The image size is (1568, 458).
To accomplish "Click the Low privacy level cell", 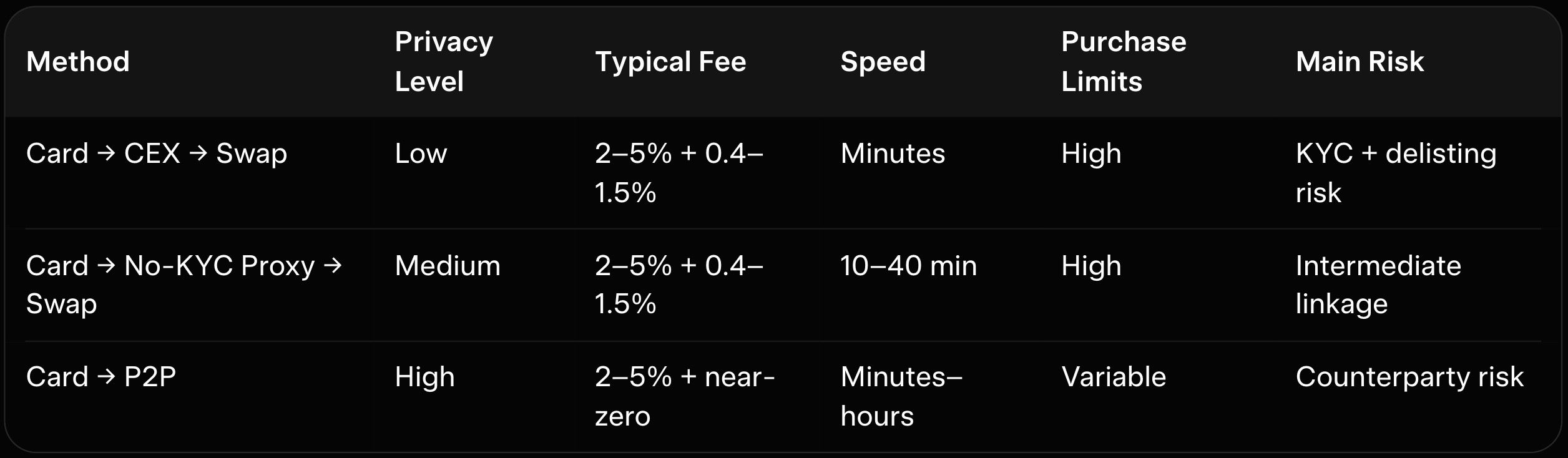I will (x=421, y=153).
